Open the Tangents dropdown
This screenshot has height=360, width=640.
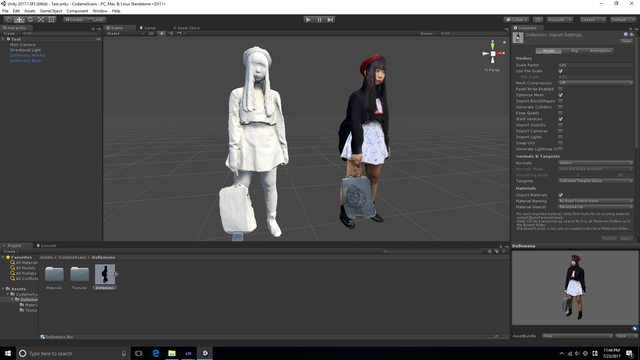[x=596, y=181]
